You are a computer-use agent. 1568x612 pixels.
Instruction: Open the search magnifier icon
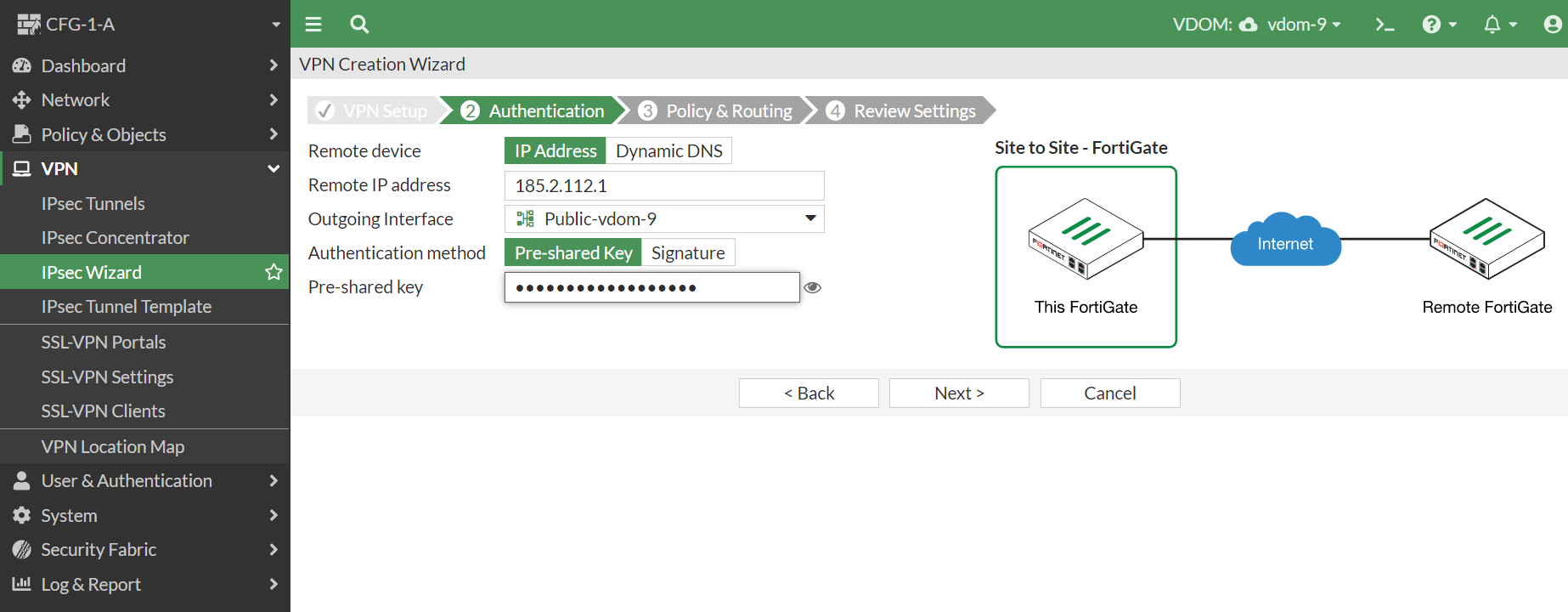click(359, 24)
